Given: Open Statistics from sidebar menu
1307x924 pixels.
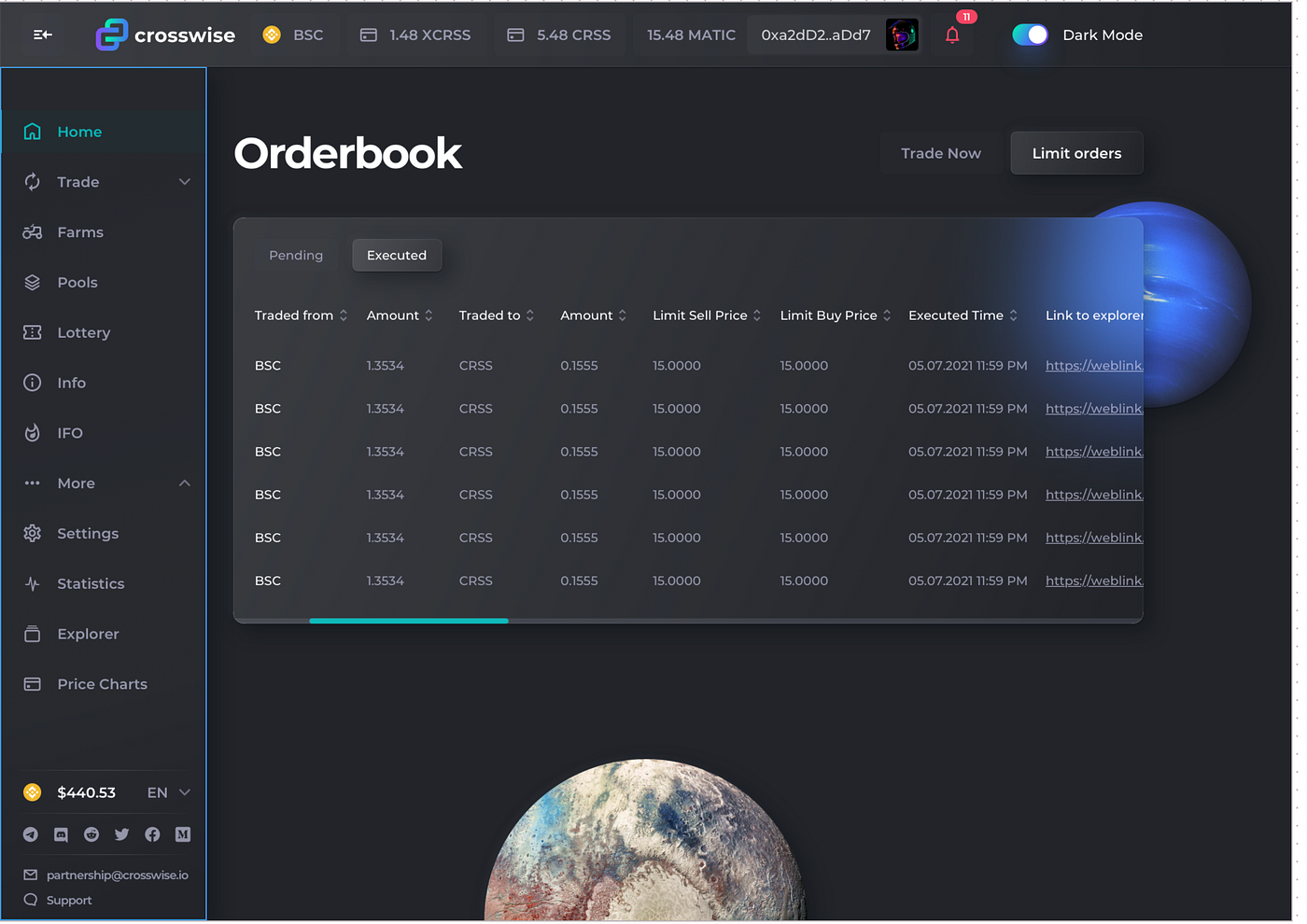Looking at the screenshot, I should [x=91, y=583].
